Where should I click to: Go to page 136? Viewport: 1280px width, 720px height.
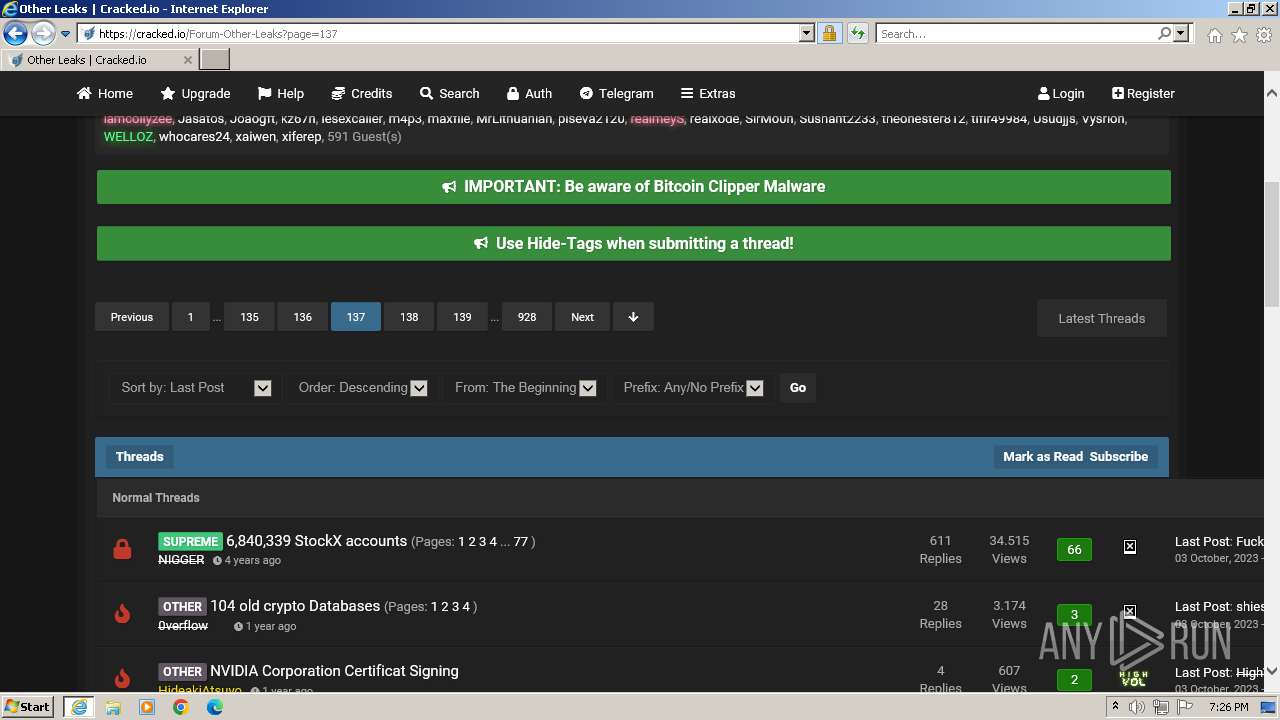(303, 317)
